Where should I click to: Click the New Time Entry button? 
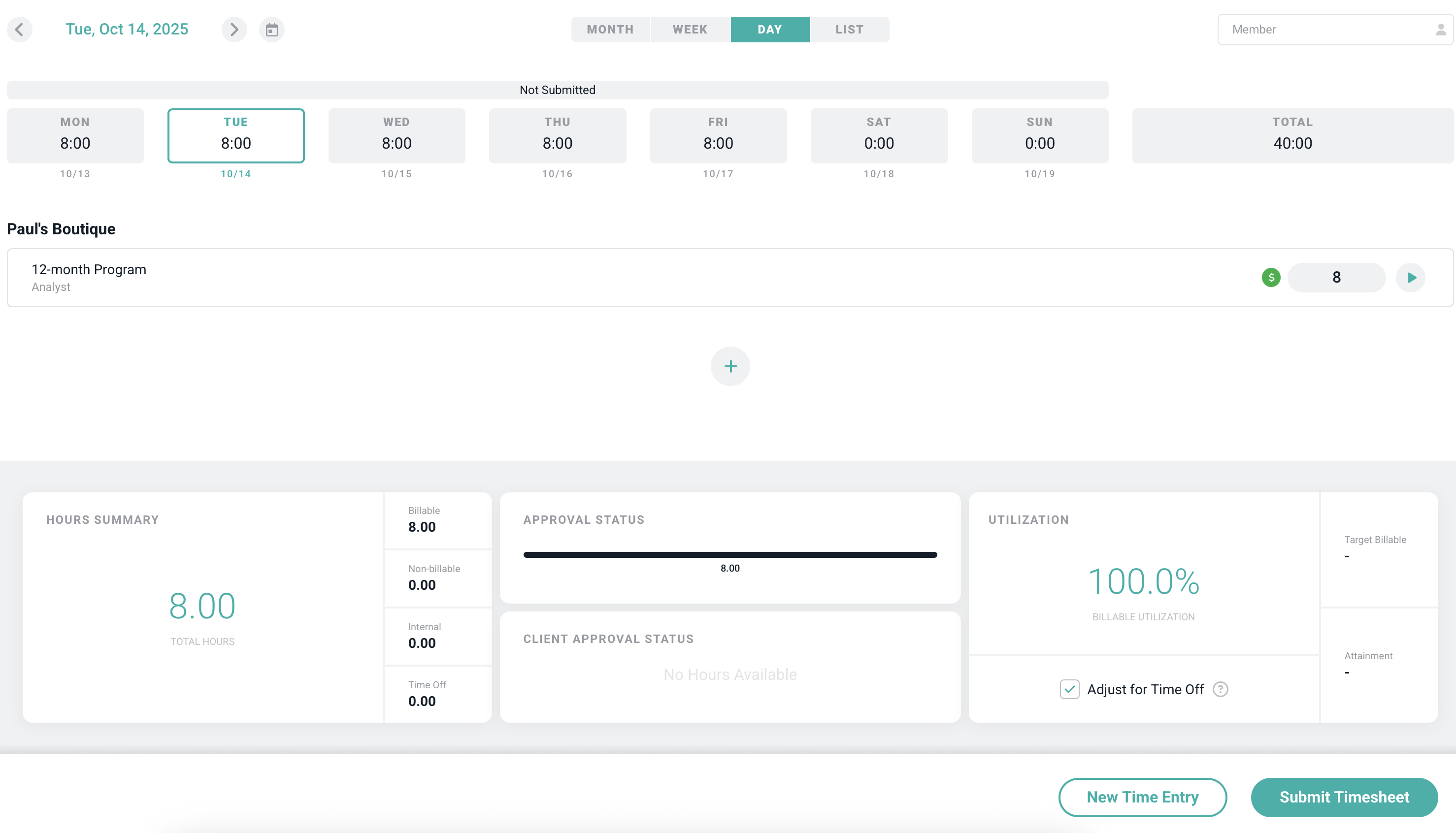point(1142,797)
